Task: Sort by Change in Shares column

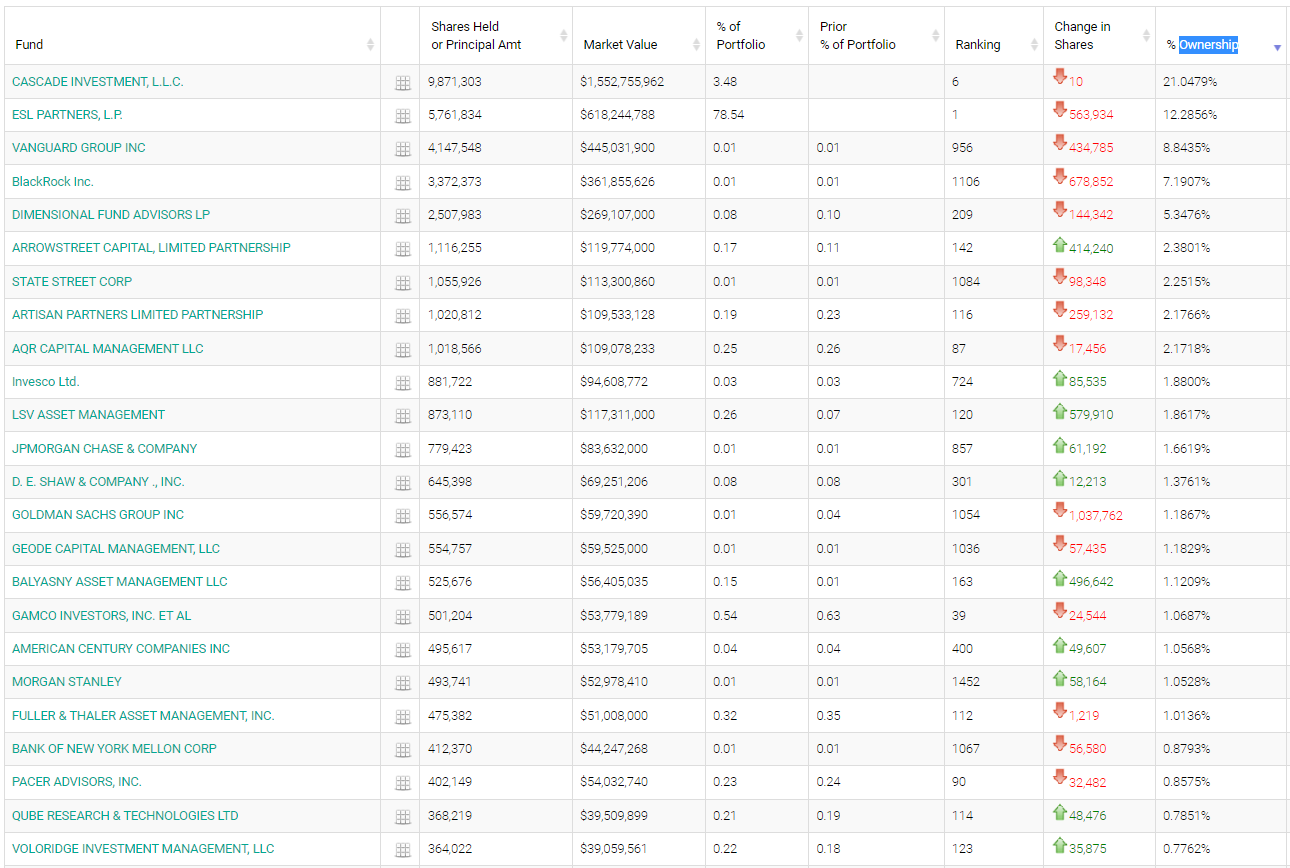Action: 1099,36
